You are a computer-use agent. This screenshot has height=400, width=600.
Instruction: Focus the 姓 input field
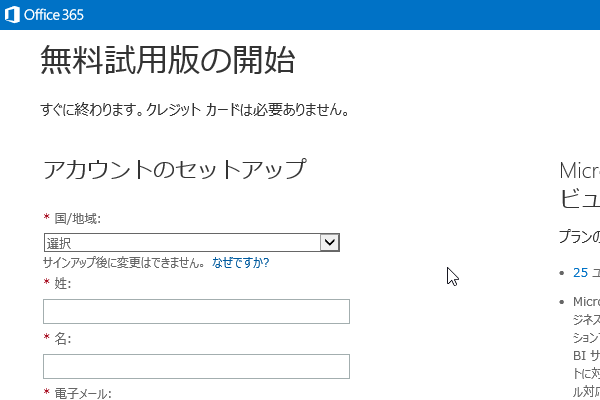tap(196, 312)
